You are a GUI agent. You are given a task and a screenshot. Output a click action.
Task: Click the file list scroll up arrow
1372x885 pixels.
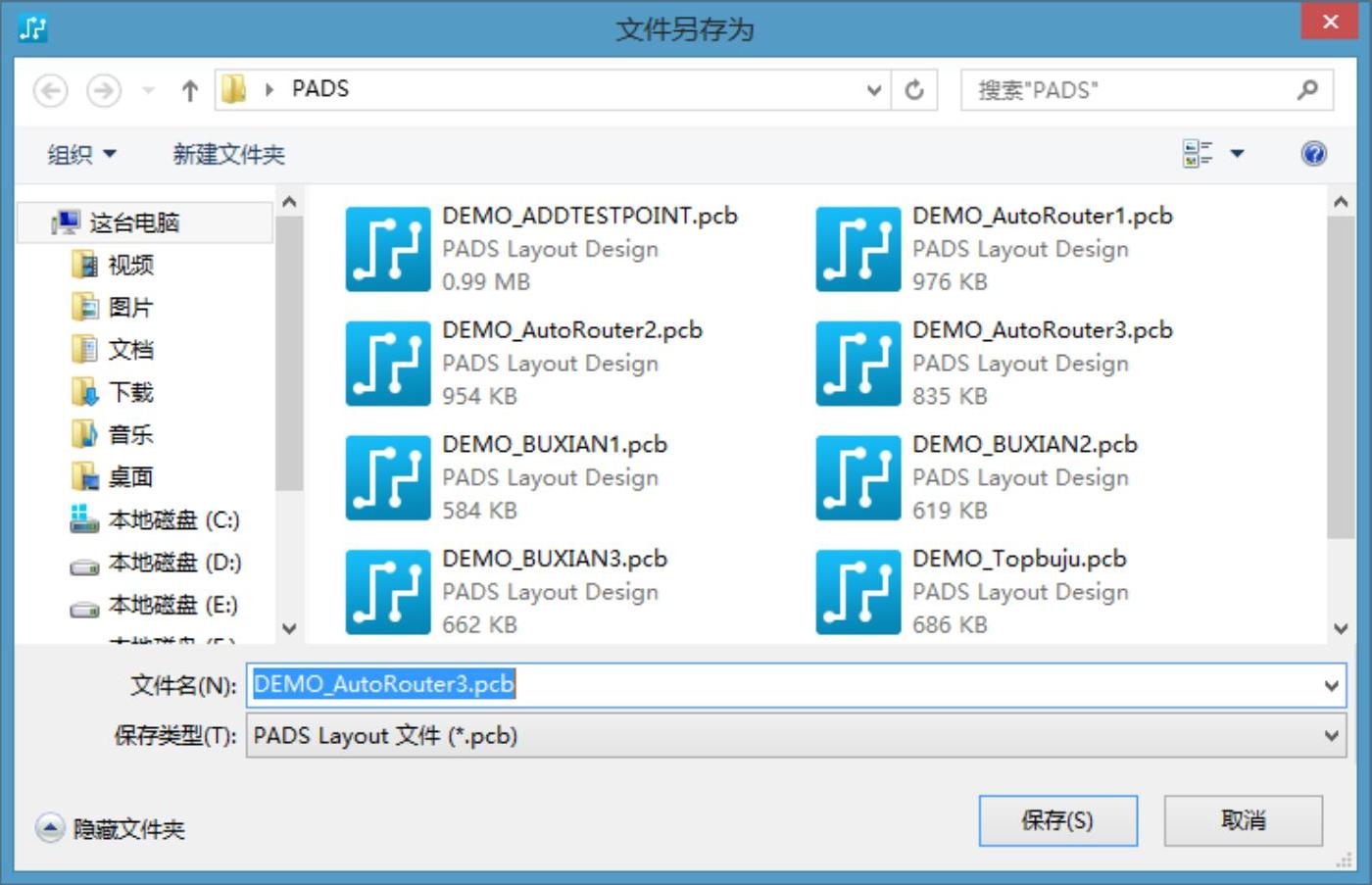1341,202
